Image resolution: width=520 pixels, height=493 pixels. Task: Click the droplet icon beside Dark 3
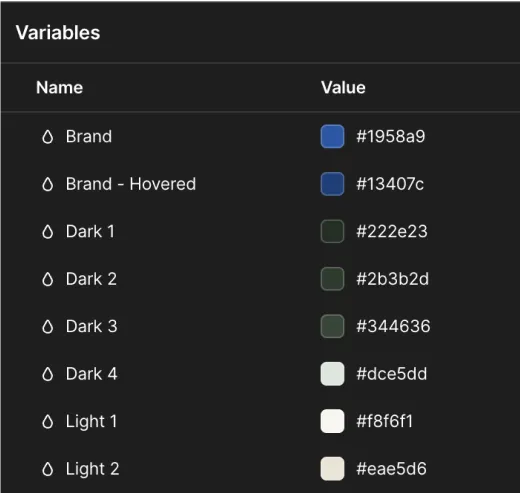[48, 326]
